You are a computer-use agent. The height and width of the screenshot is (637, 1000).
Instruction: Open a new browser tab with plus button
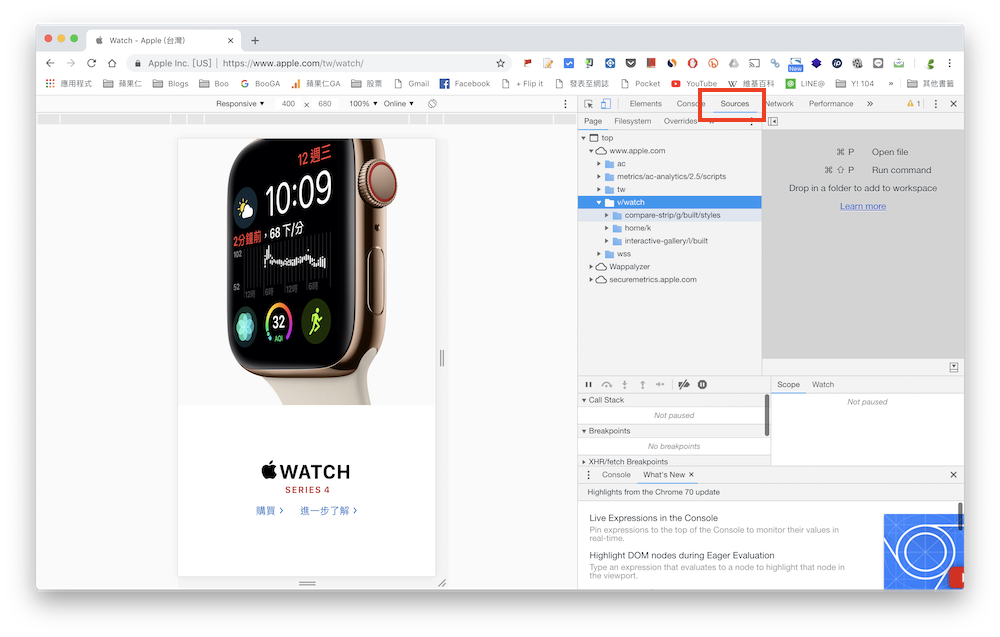(255, 40)
